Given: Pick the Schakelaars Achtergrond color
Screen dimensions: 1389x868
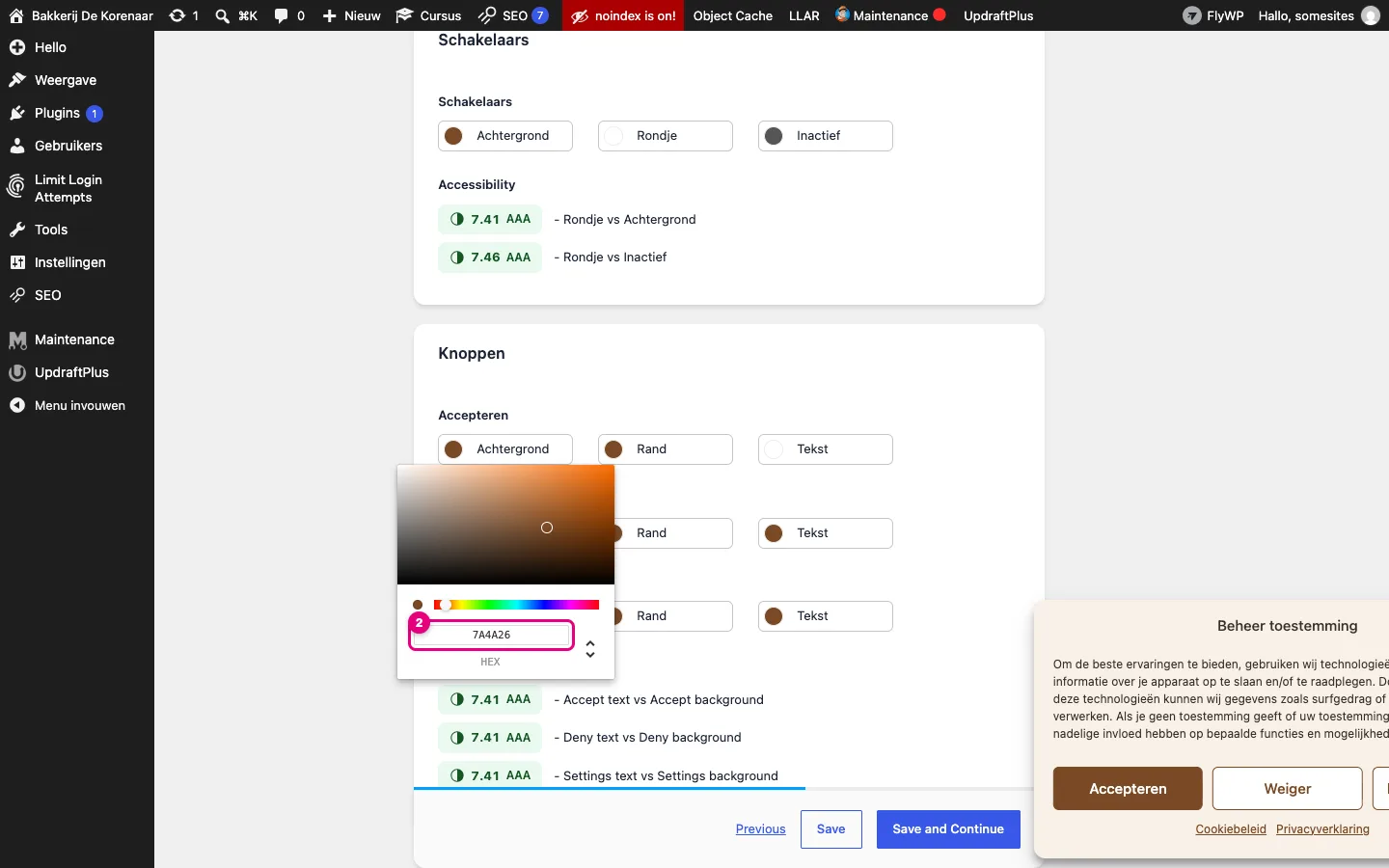Looking at the screenshot, I should pyautogui.click(x=505, y=136).
